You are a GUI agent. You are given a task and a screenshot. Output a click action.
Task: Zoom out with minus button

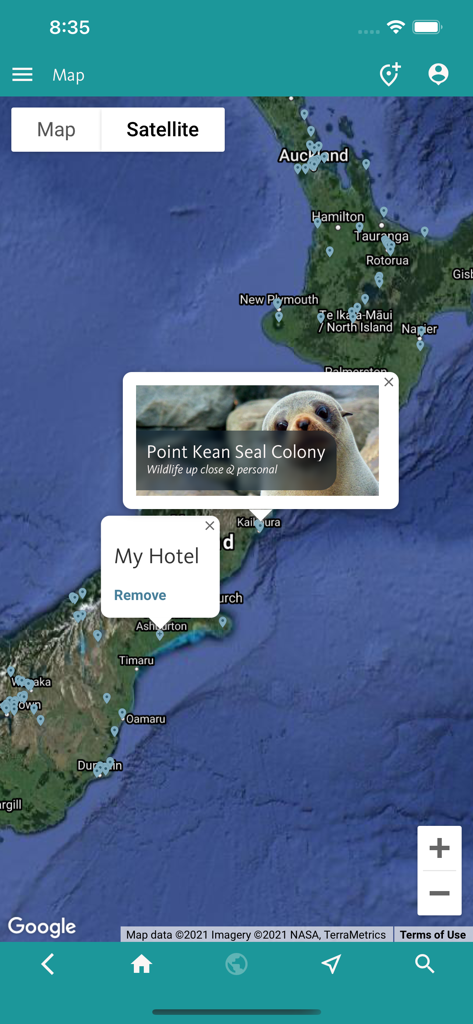(439, 893)
